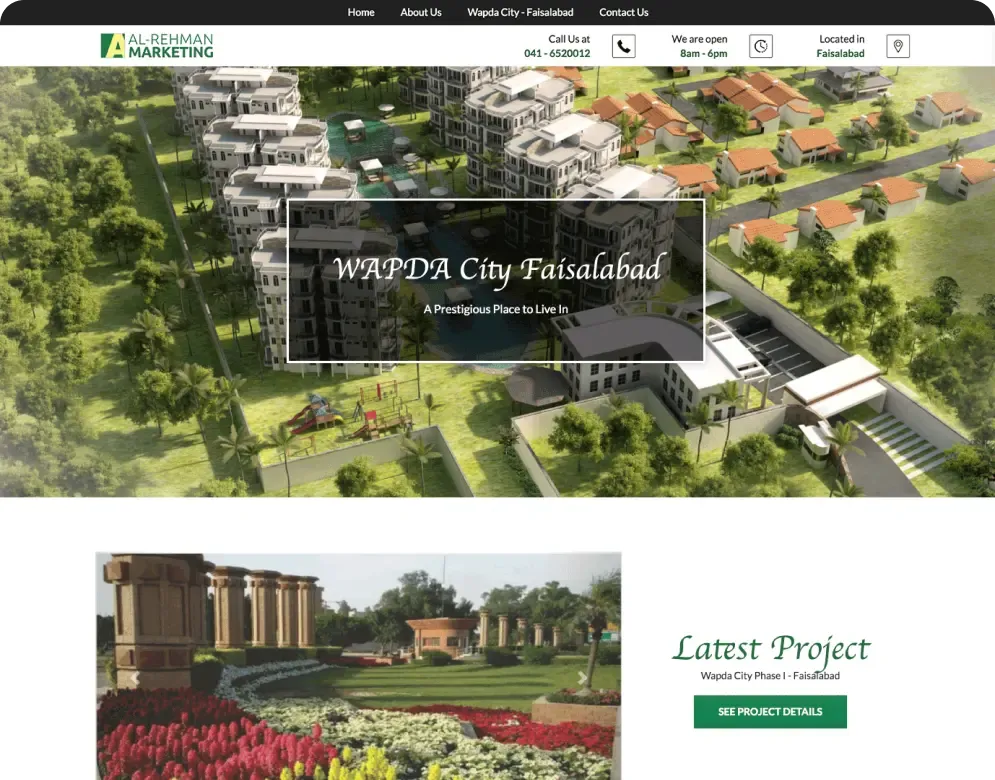
Task: Click the 8am - 6pm hours text
Action: (704, 53)
